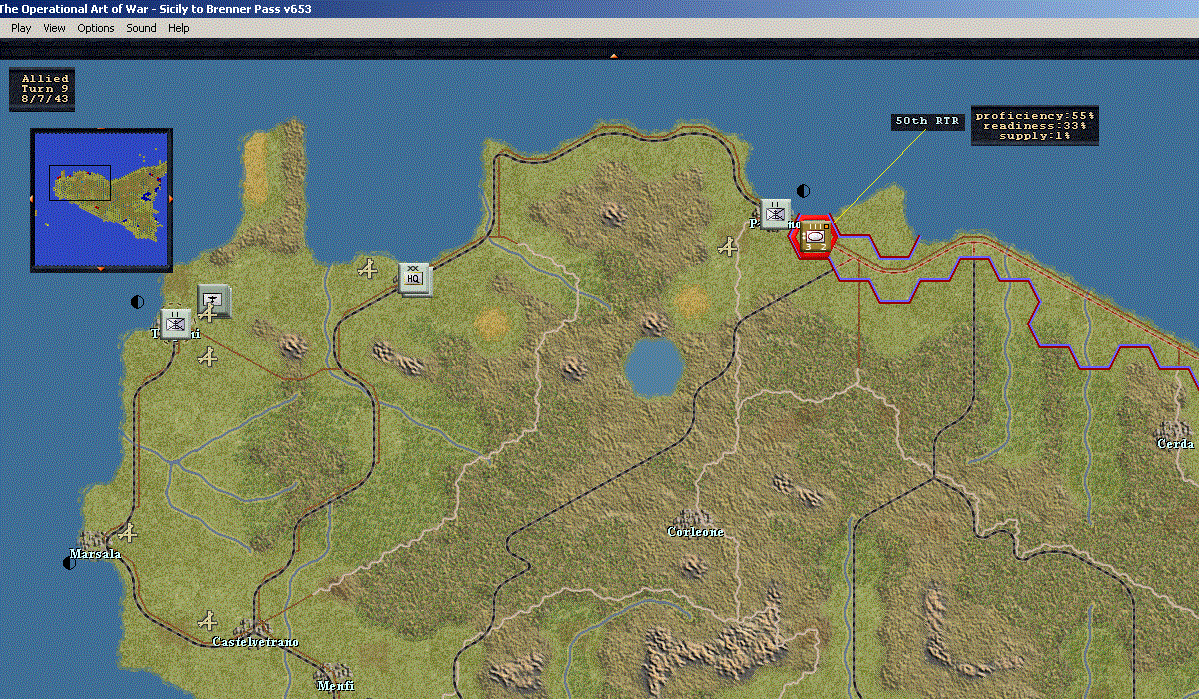Click the Marsala city label
Image resolution: width=1199 pixels, height=699 pixels.
[x=95, y=554]
